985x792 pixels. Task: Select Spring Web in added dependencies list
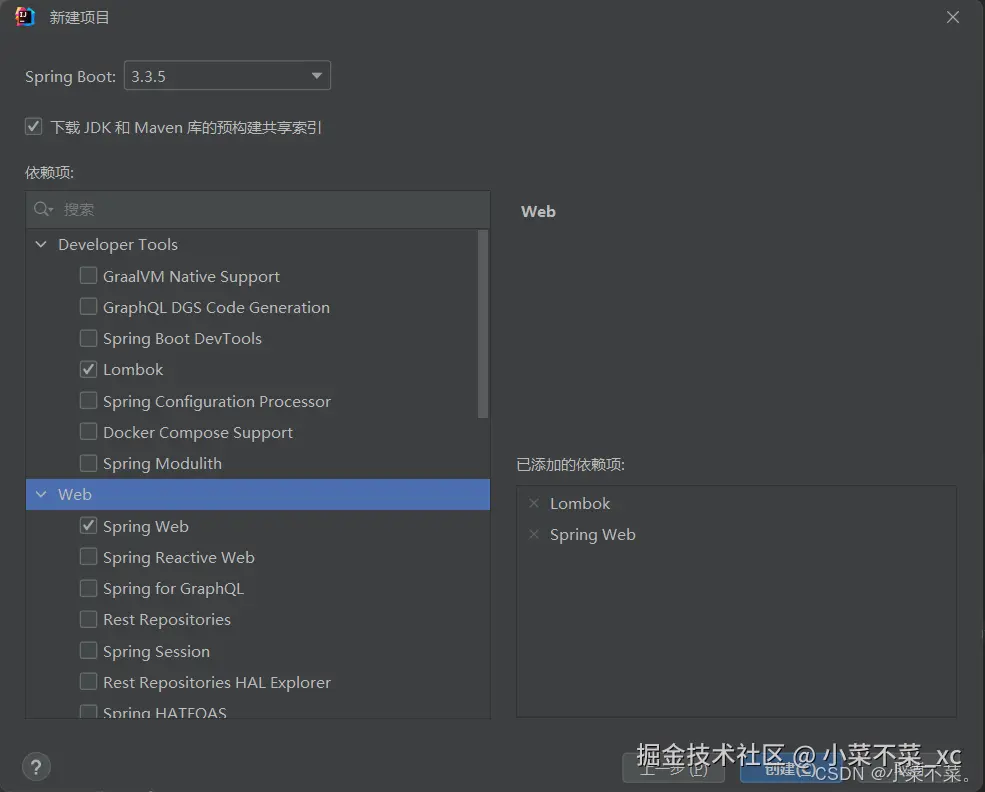click(x=592, y=535)
